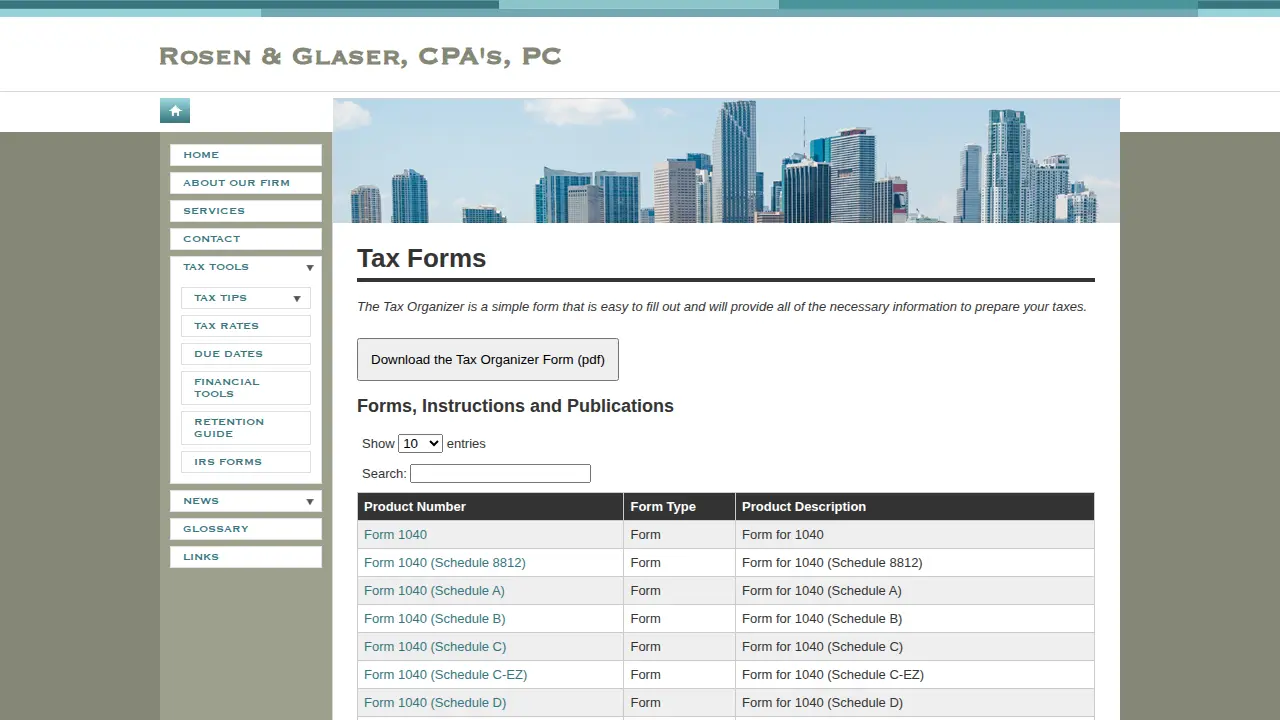
Task: Click the Rosen & Glaser, CPA's, PC logo
Action: [360, 56]
